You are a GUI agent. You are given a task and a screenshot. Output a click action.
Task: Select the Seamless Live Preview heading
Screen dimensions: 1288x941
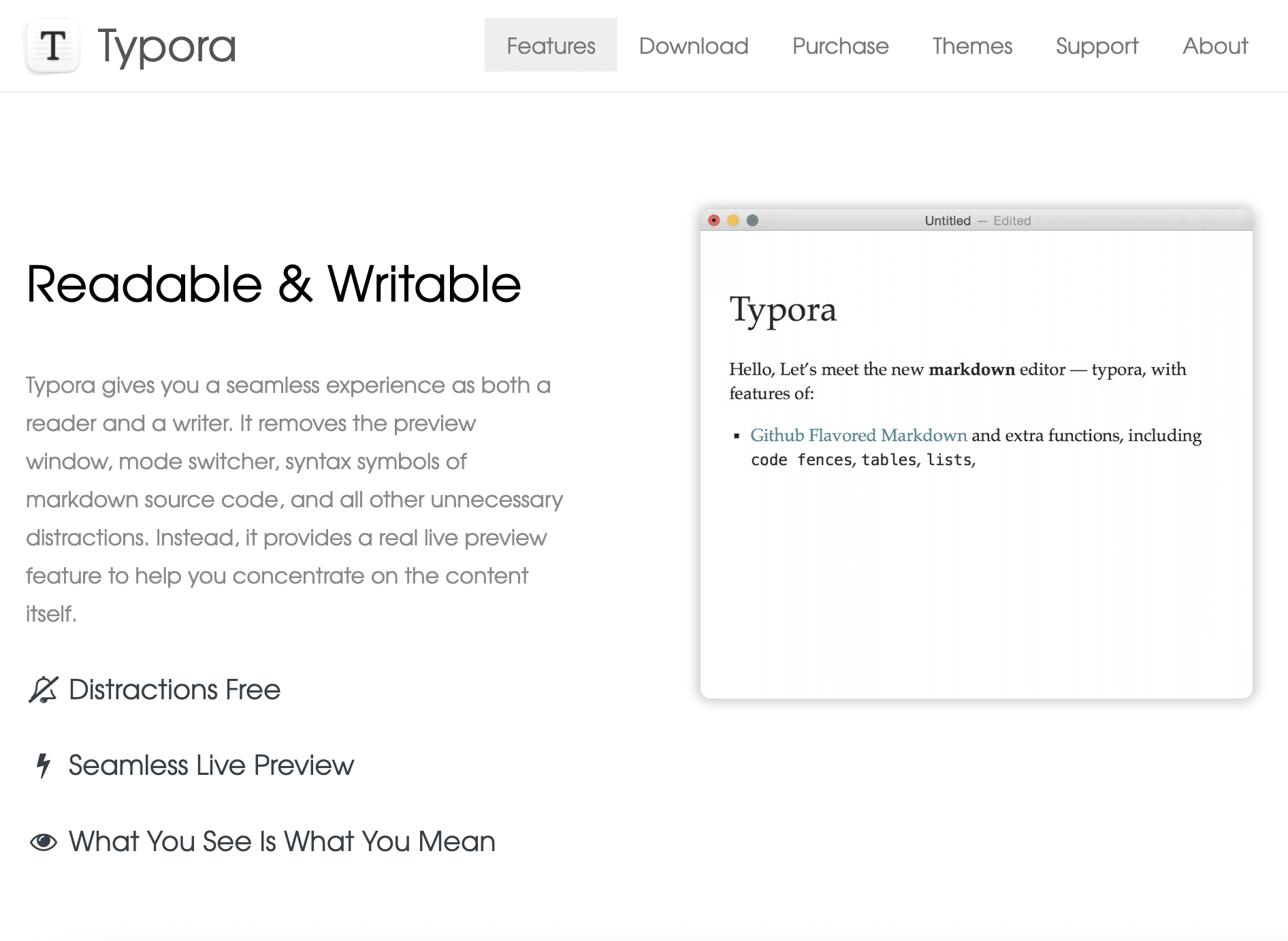[x=211, y=765]
